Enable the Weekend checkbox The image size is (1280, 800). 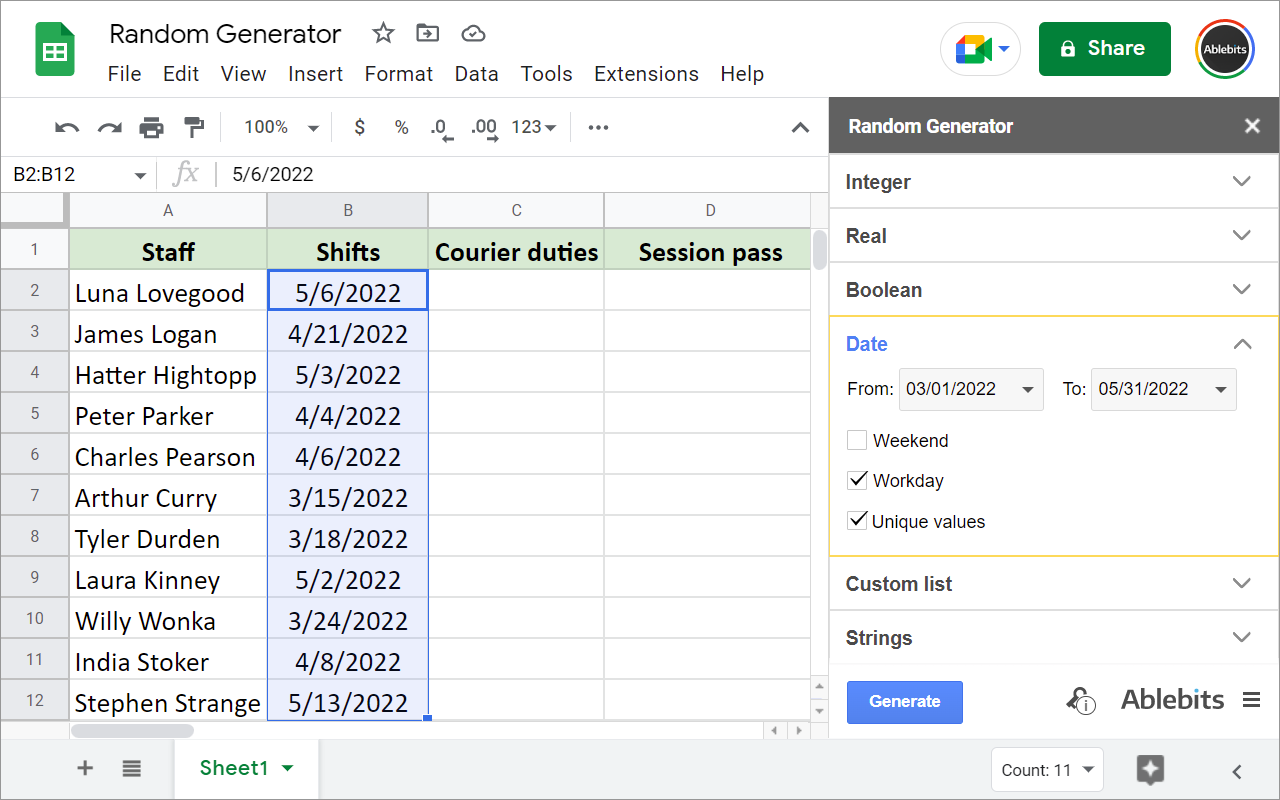857,440
